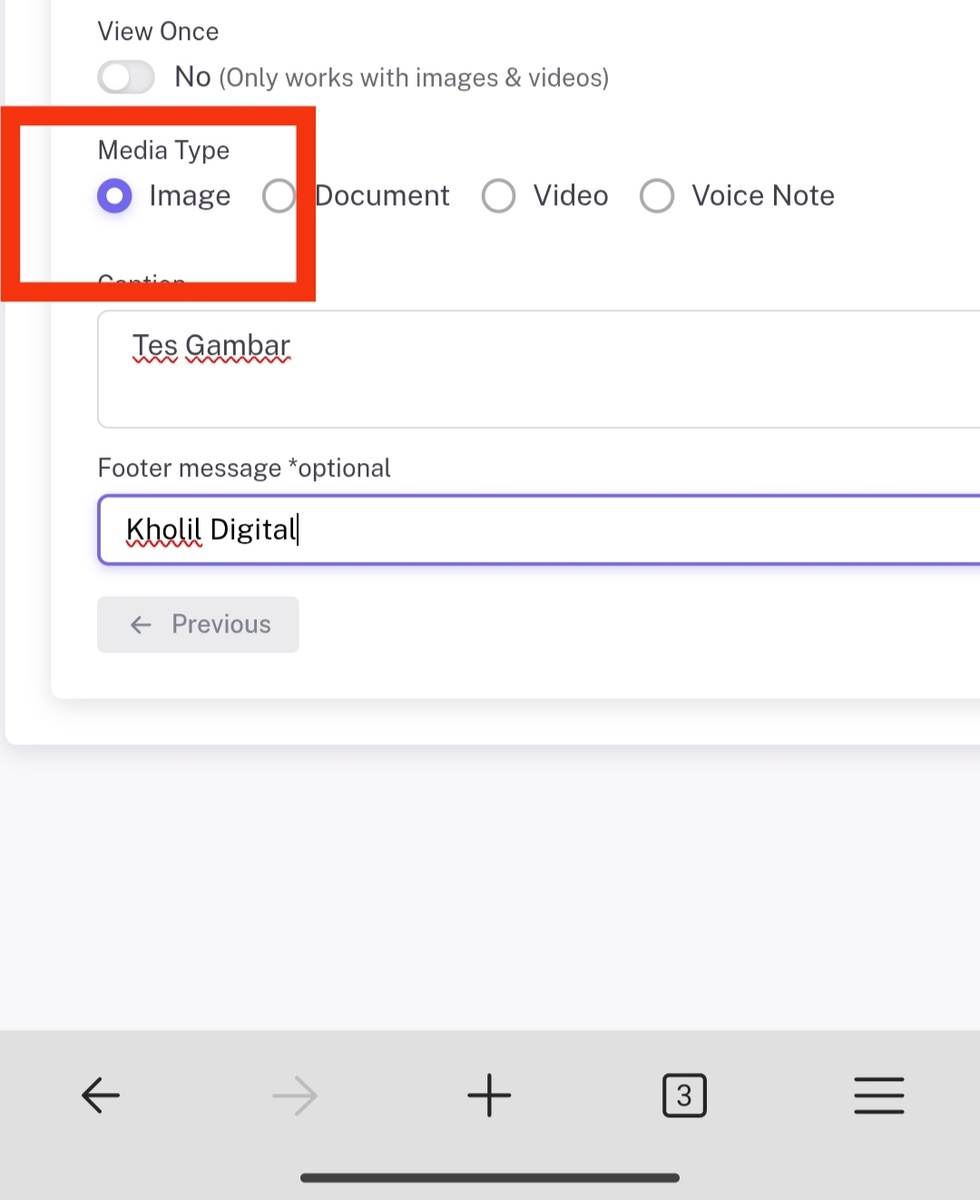The height and width of the screenshot is (1200, 980).
Task: Click the Previous button
Action: (x=198, y=625)
